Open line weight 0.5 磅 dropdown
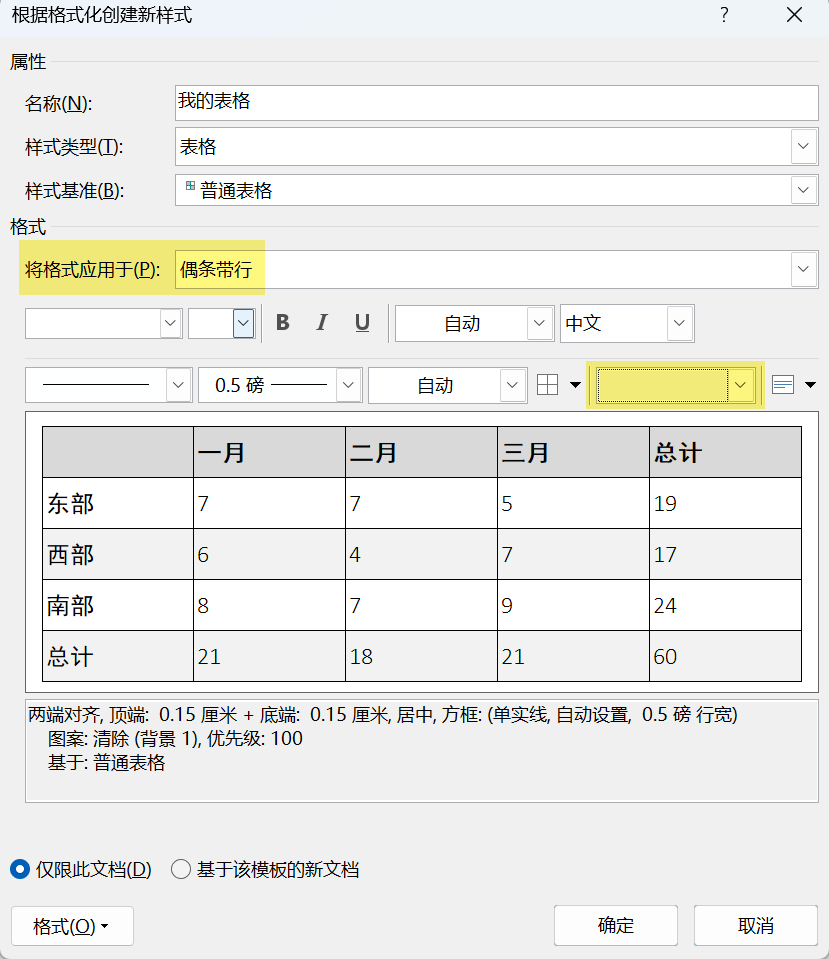Image resolution: width=829 pixels, height=959 pixels. coord(348,385)
